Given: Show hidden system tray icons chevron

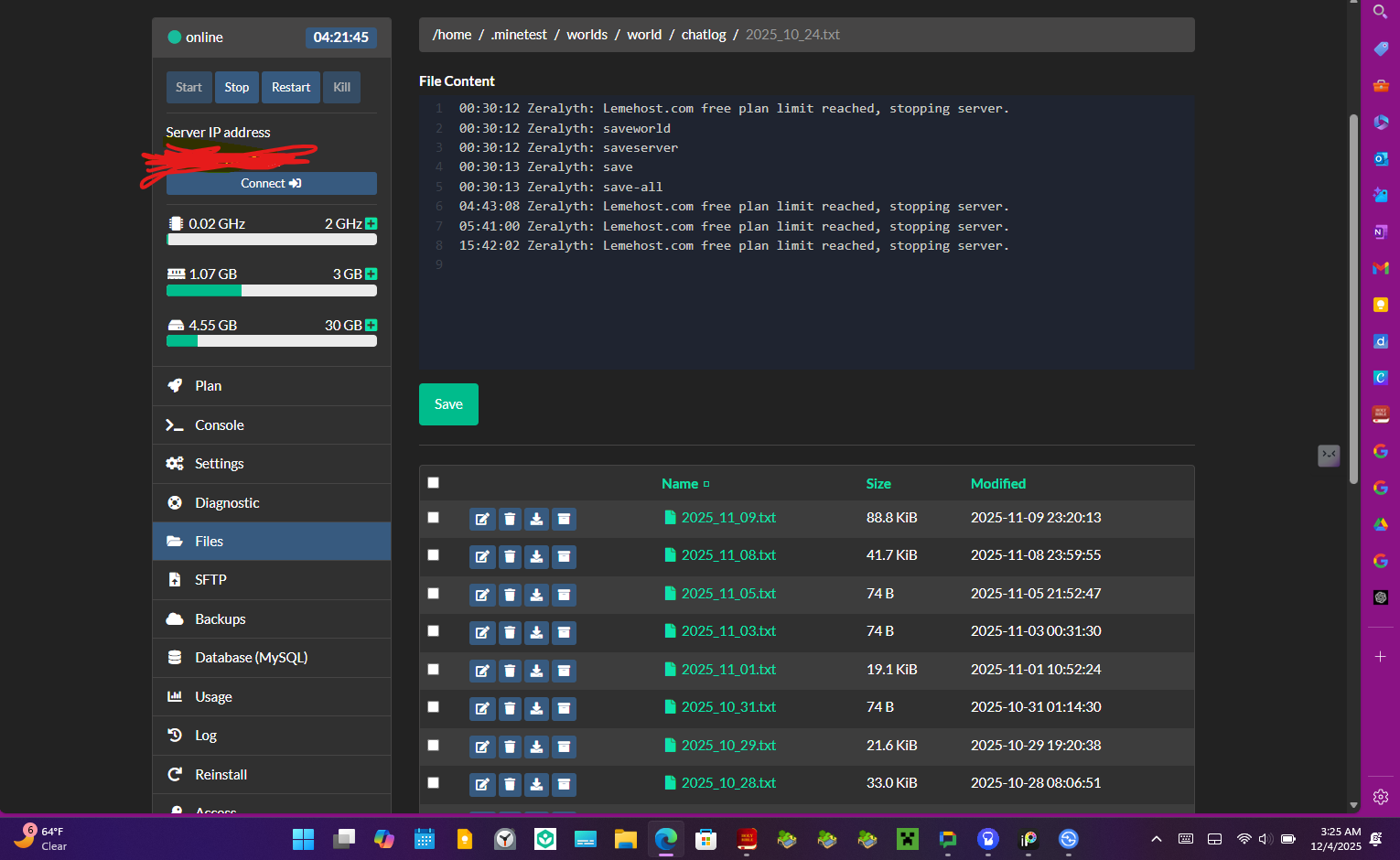Looking at the screenshot, I should 1157,839.
